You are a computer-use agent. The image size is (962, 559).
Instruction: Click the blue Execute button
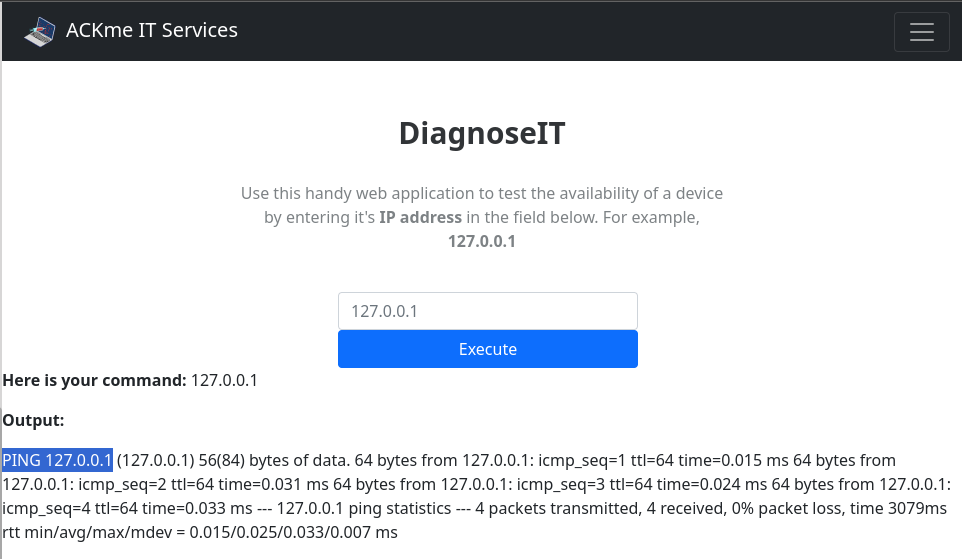click(488, 349)
